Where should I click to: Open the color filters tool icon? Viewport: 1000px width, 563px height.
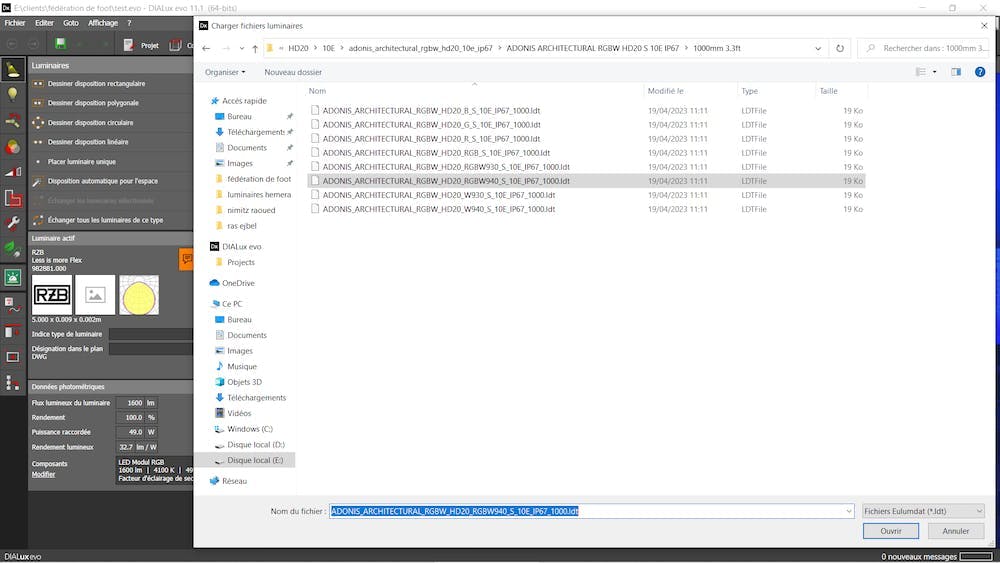coord(13,147)
